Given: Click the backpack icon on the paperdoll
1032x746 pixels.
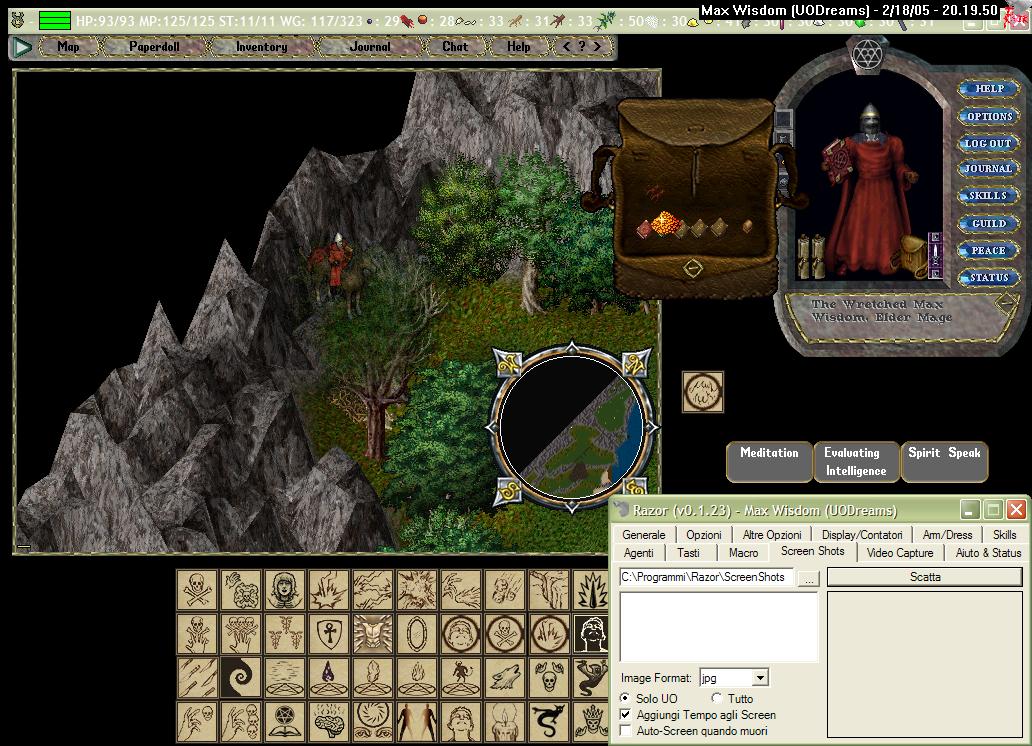Looking at the screenshot, I should (x=914, y=256).
